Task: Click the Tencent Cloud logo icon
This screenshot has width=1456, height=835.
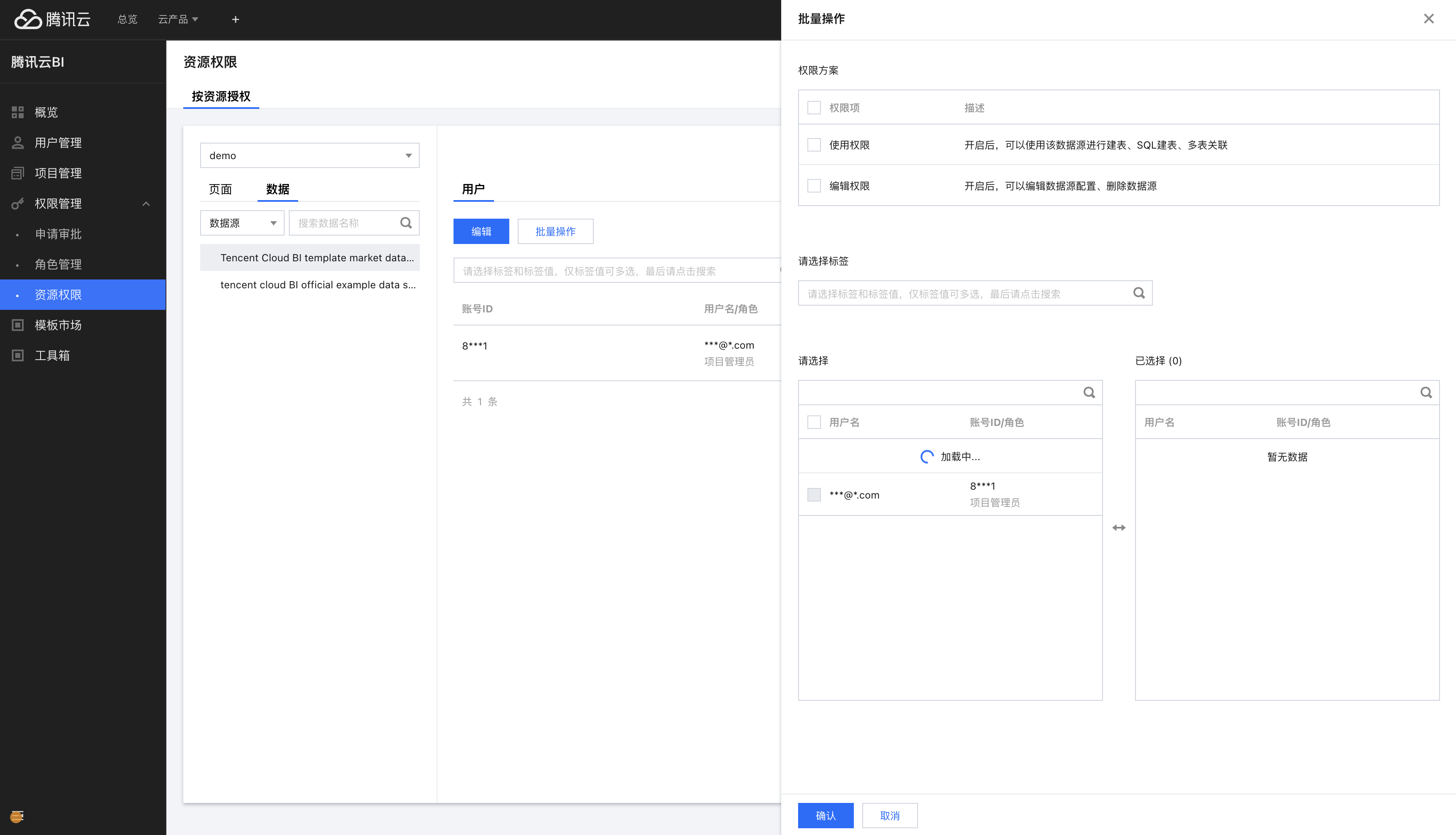Action: [x=28, y=19]
